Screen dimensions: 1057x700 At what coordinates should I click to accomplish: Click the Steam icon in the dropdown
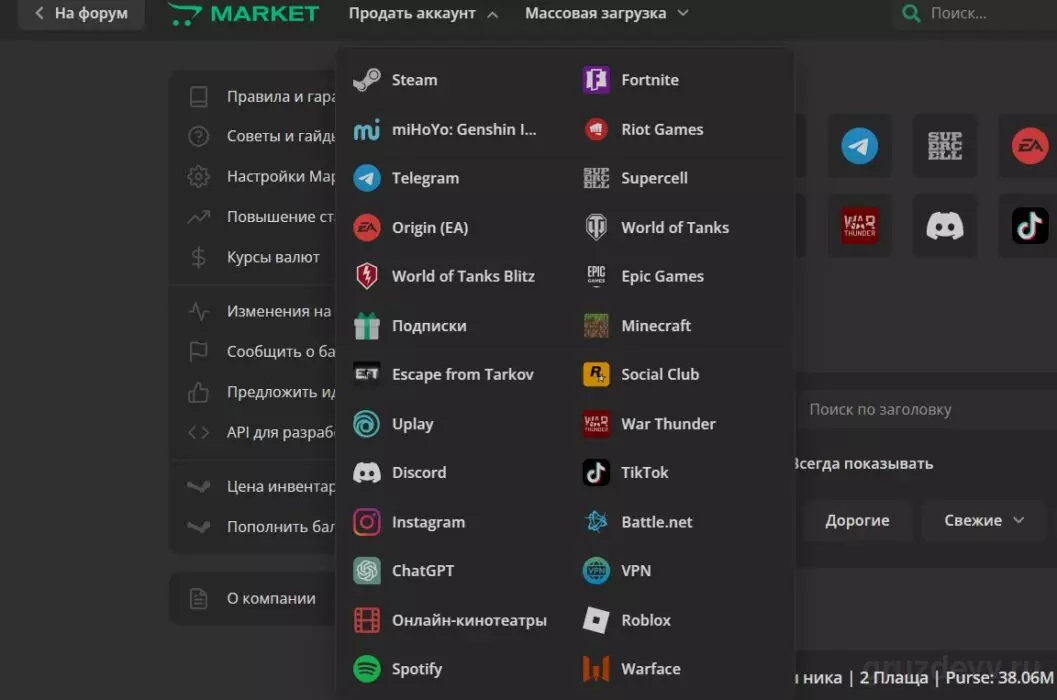coord(367,80)
